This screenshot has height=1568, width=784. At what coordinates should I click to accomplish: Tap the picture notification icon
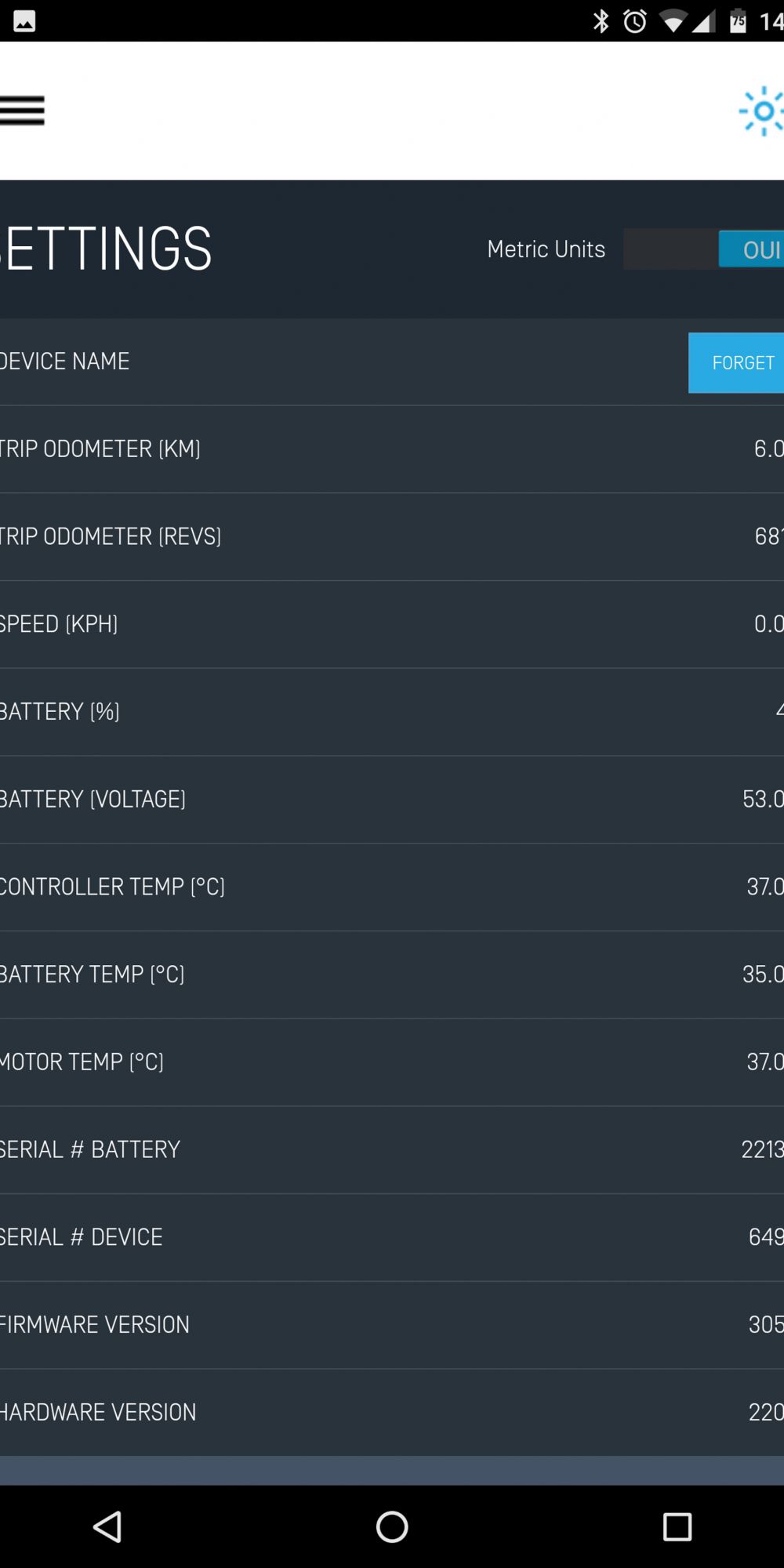coord(24,21)
